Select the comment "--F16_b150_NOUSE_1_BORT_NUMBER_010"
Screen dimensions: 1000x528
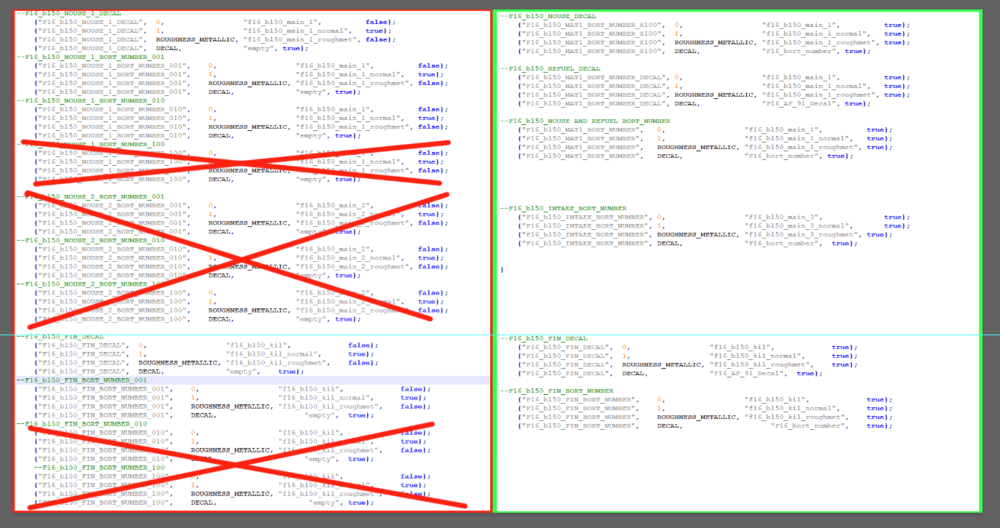pos(91,101)
